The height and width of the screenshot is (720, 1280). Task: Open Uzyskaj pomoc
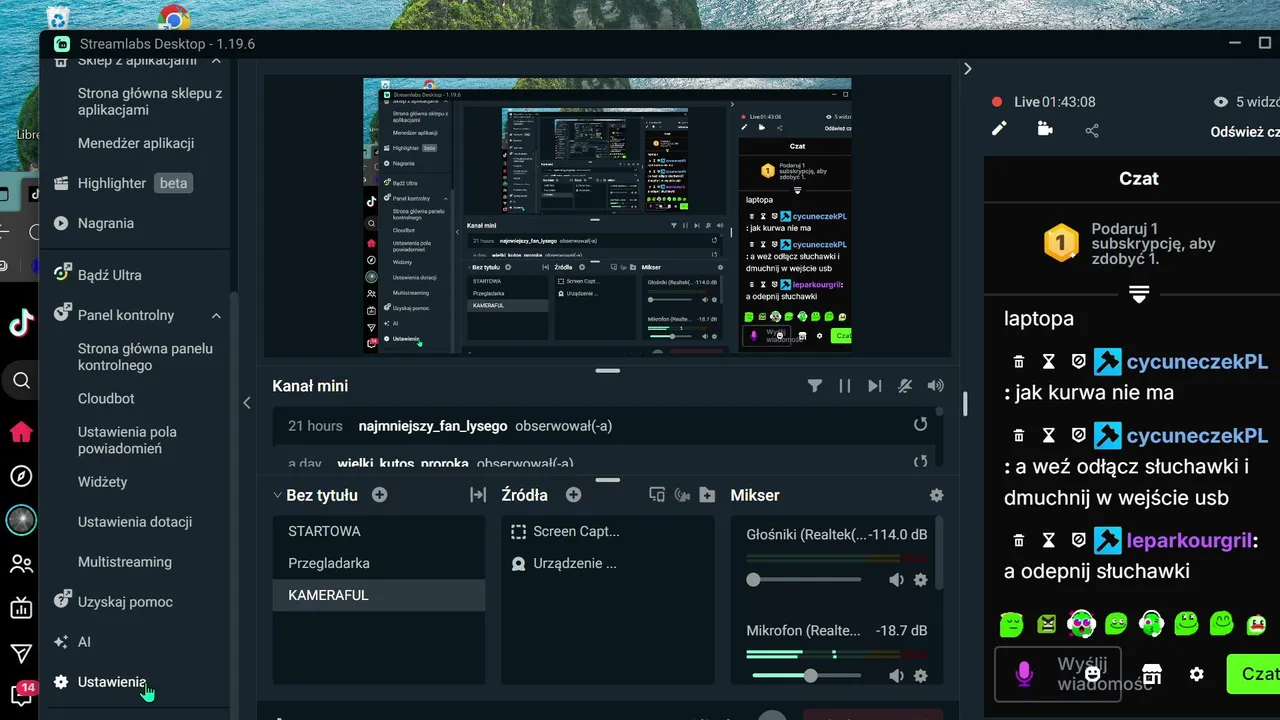pyautogui.click(x=113, y=601)
